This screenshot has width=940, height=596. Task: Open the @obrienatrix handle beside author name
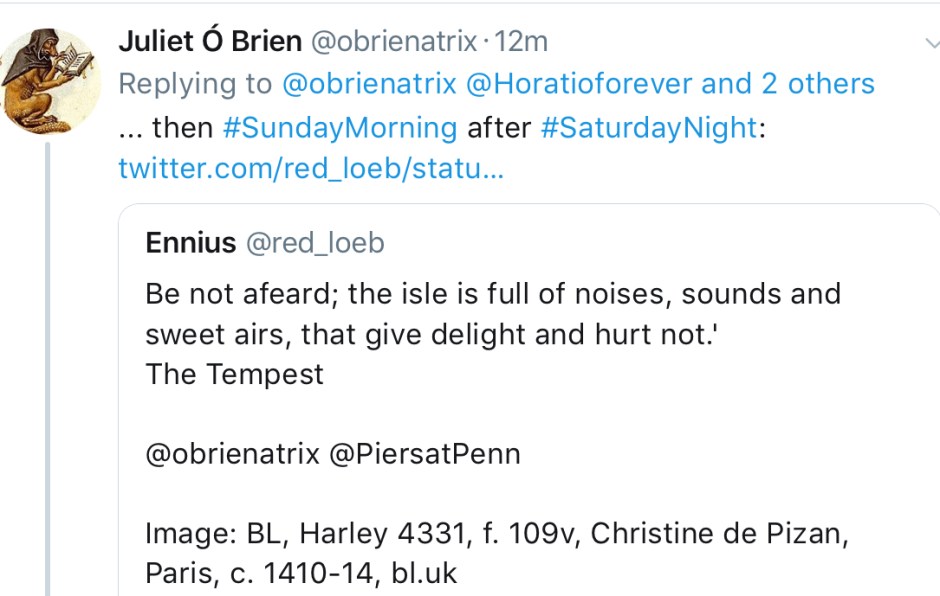click(395, 42)
